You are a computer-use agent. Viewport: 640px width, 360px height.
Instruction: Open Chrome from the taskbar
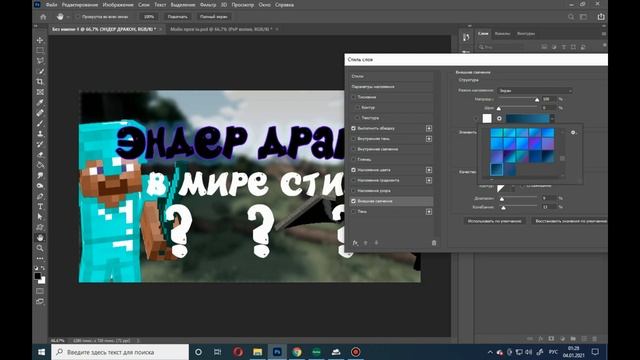[x=297, y=352]
